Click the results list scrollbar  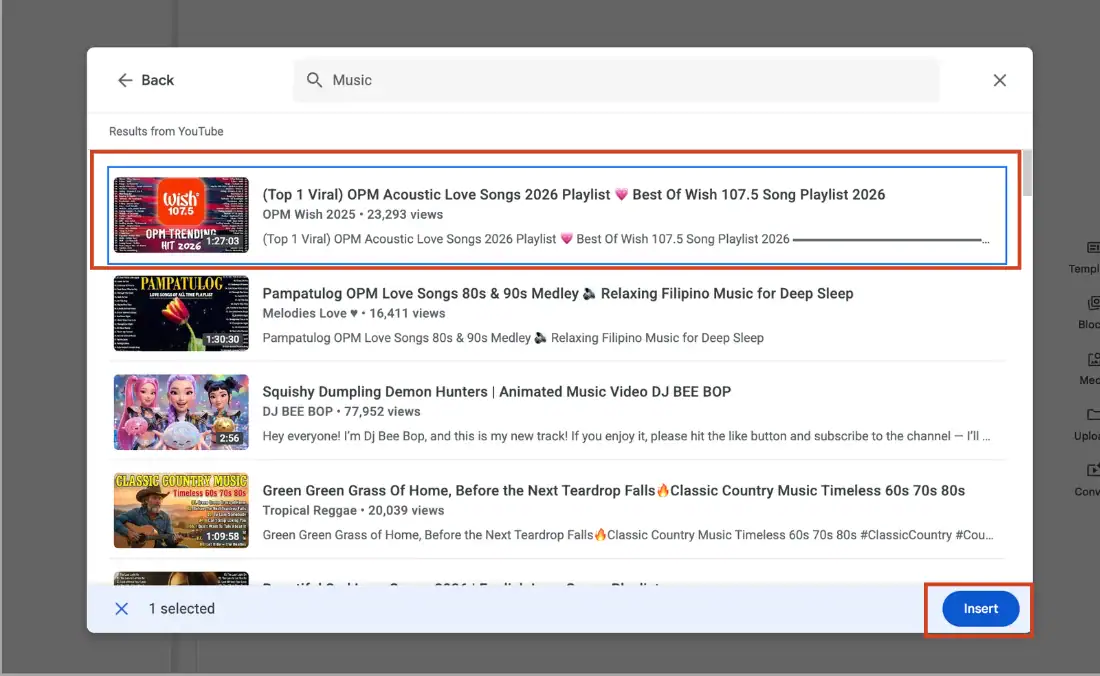point(1027,173)
